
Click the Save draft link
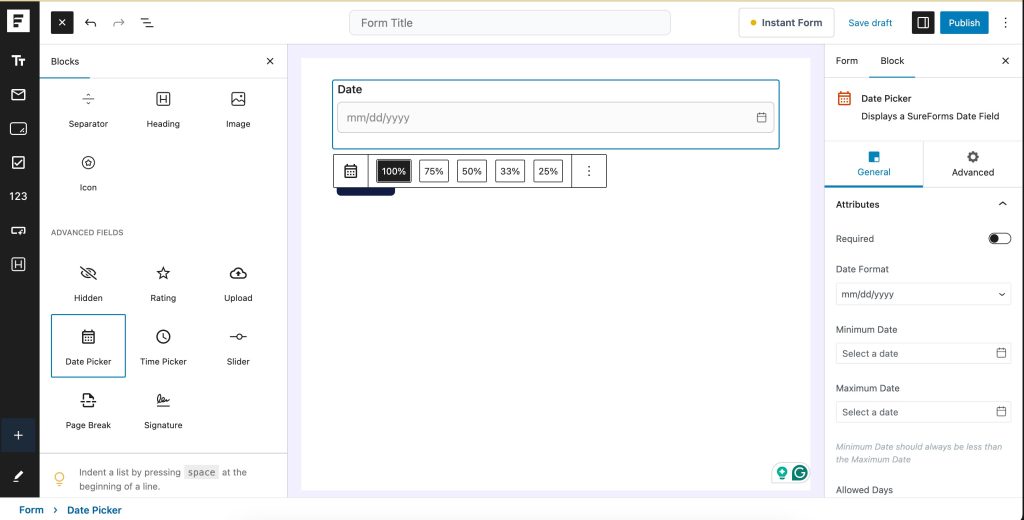tap(870, 22)
